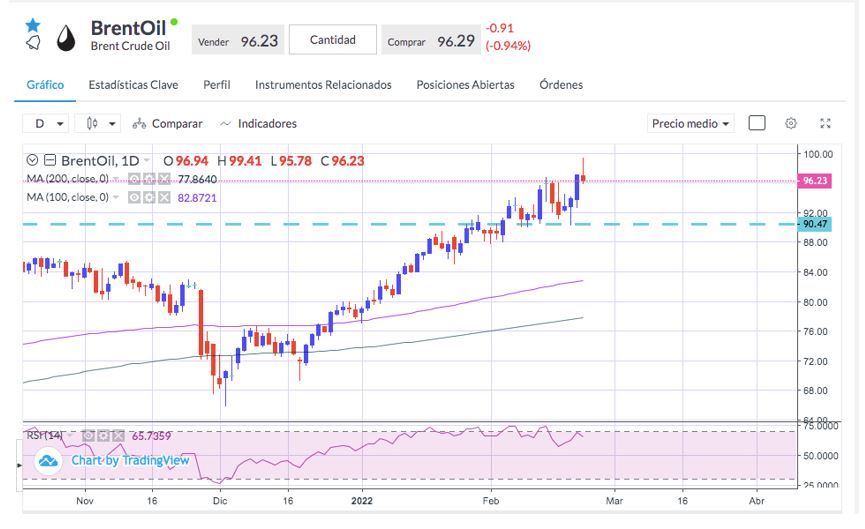Open the Indicadores menu

[x=258, y=124]
